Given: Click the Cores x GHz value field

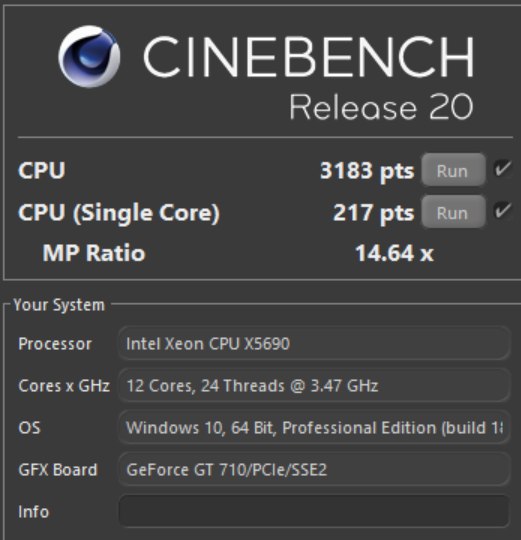Looking at the screenshot, I should click(314, 385).
